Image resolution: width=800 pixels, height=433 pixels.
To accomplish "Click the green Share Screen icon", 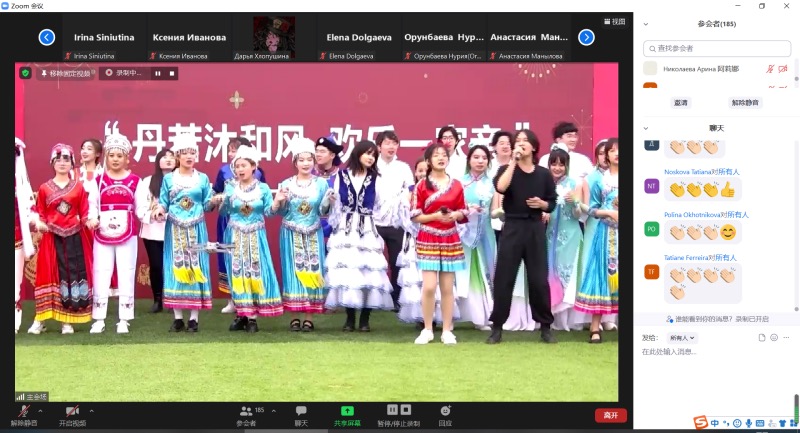I will (347, 411).
